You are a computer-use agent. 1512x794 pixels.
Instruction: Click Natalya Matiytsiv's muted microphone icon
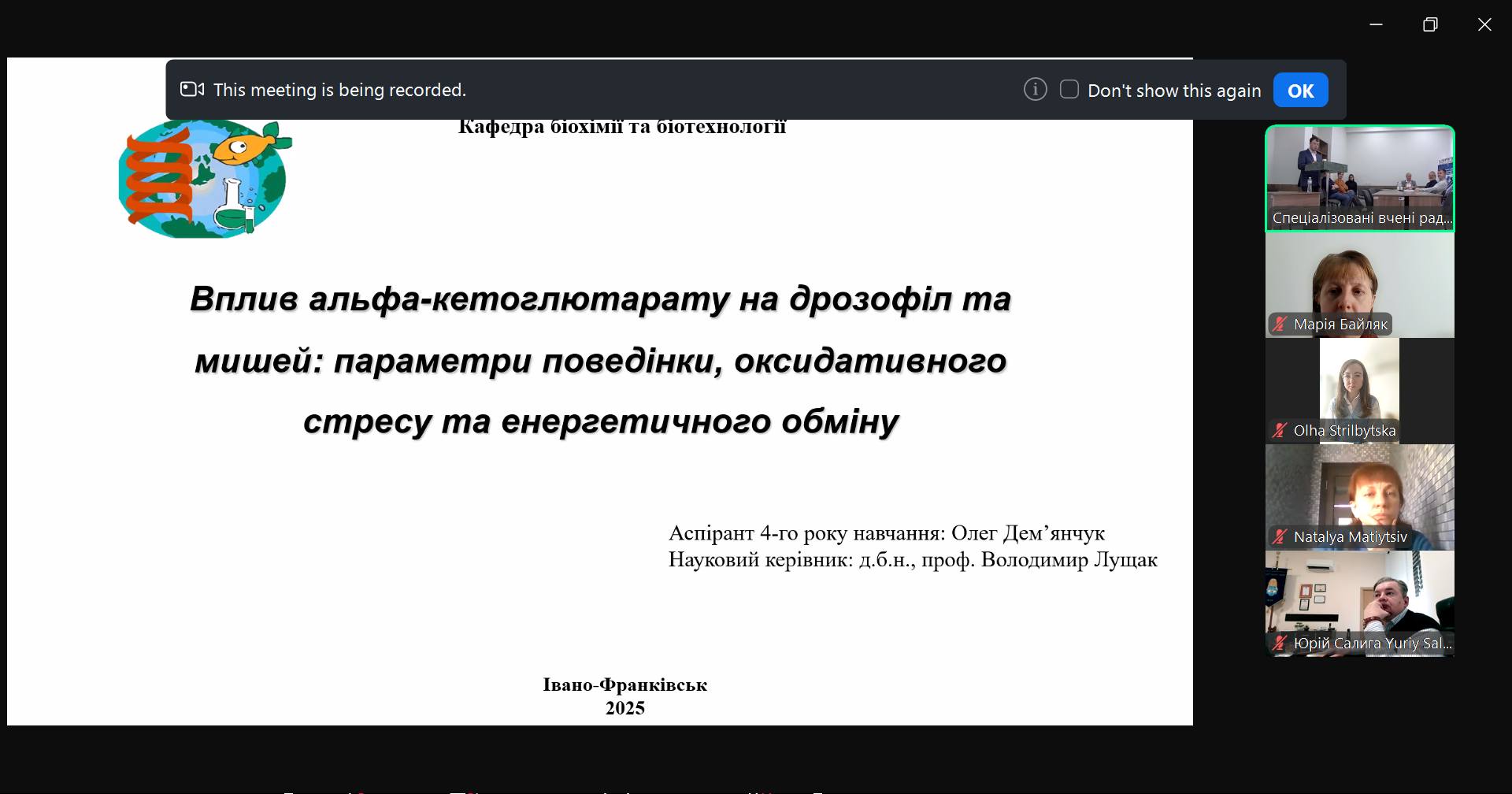coord(1280,536)
